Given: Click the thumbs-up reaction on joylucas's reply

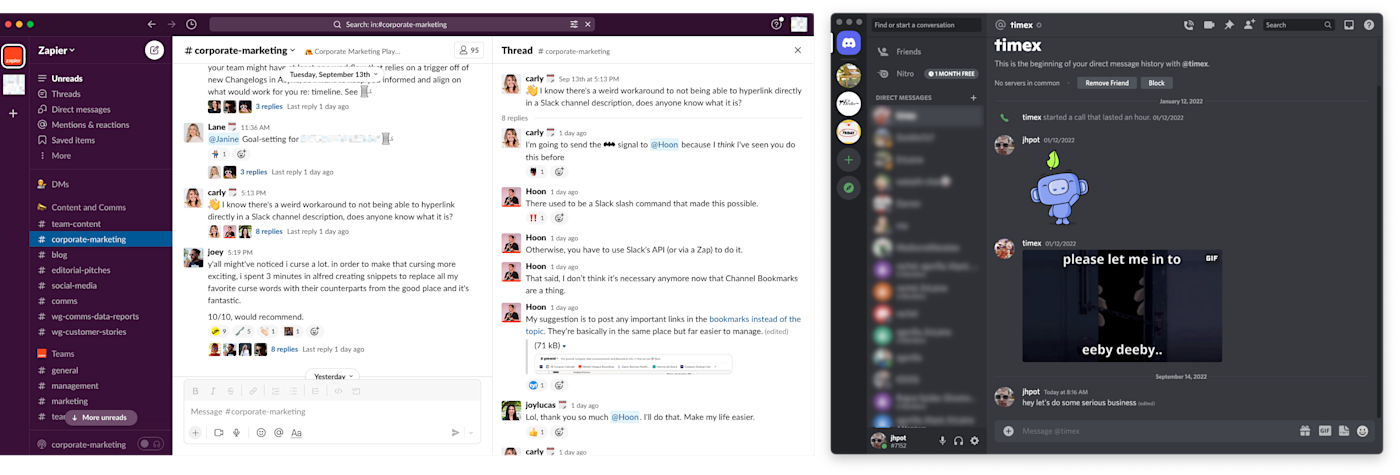Looking at the screenshot, I should (x=536, y=432).
